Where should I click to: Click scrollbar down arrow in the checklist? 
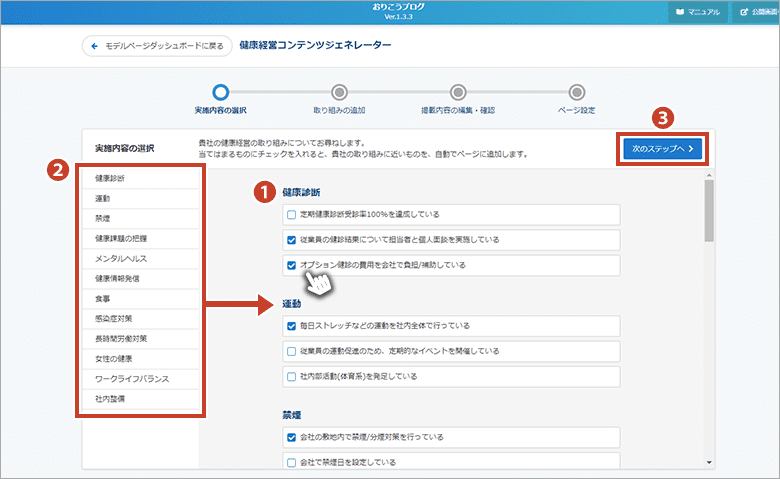coord(709,462)
